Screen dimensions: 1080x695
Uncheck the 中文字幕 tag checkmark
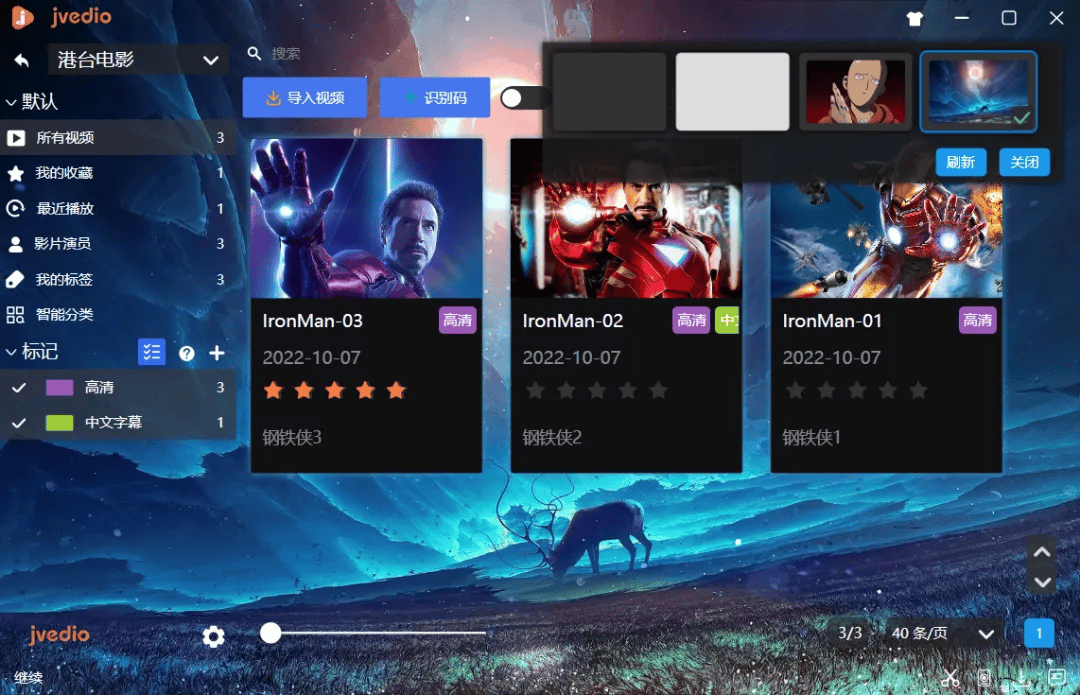(18, 423)
